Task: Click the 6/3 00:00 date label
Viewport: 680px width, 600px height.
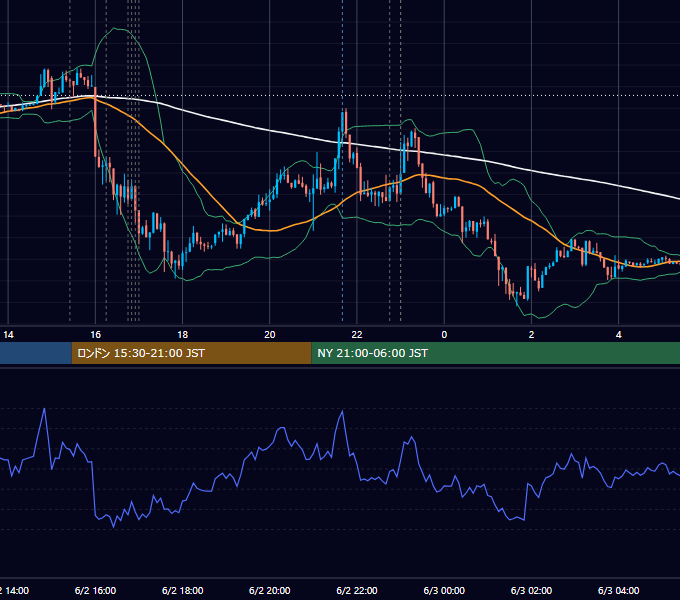Action: click(x=444, y=590)
